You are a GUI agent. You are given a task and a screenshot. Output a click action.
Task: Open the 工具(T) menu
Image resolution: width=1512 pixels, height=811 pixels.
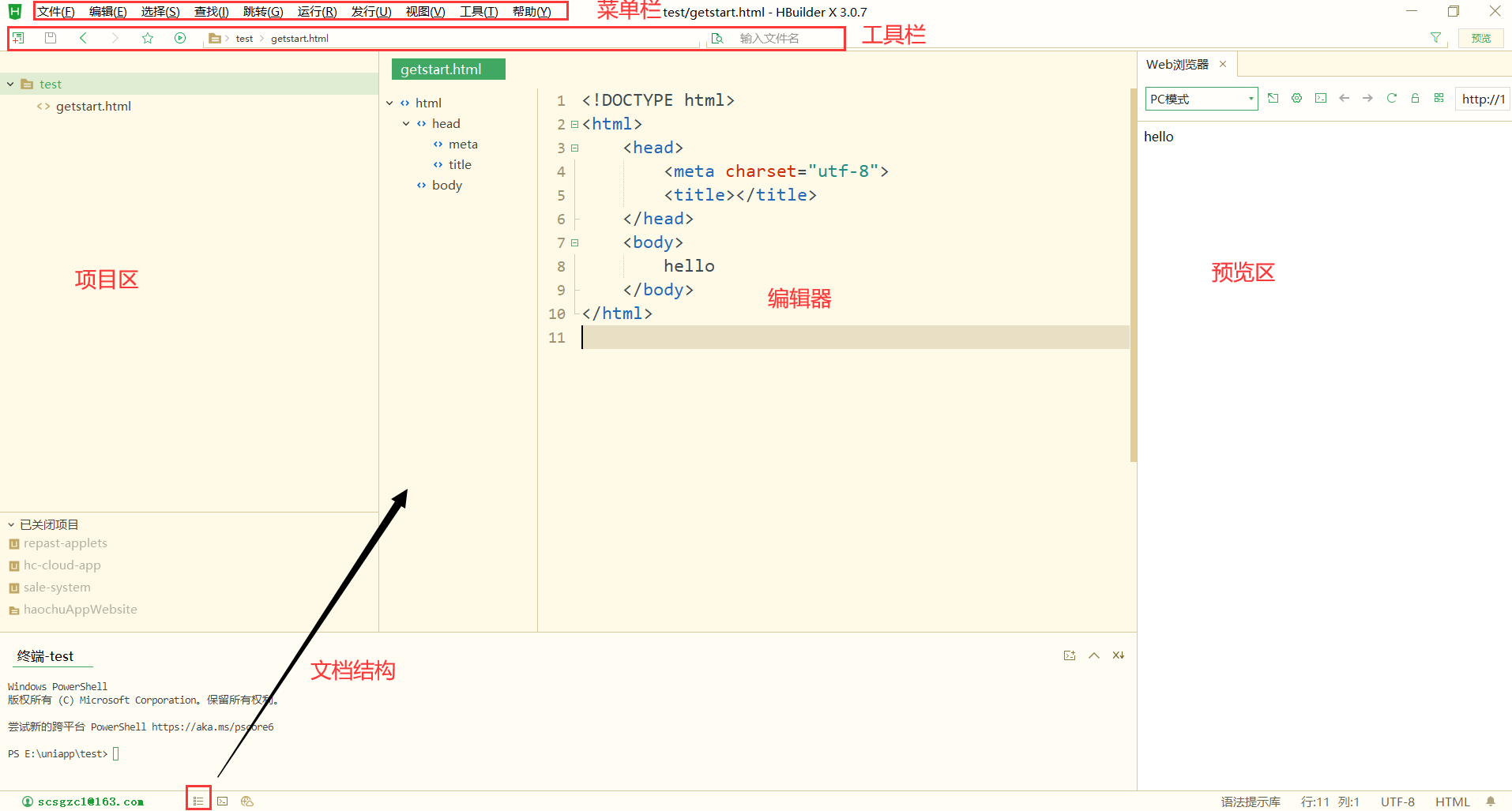[x=479, y=12]
